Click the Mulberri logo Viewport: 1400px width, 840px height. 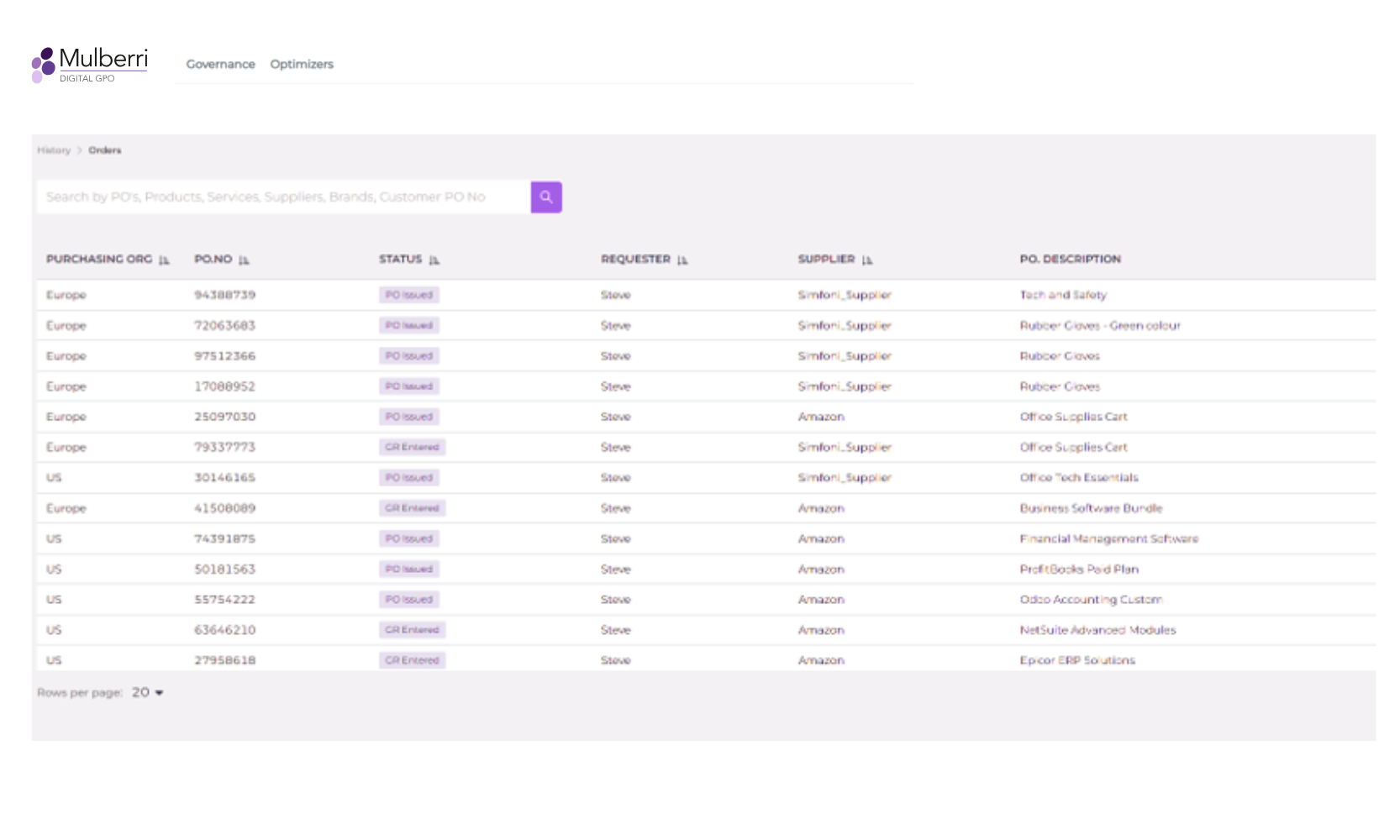[90, 65]
